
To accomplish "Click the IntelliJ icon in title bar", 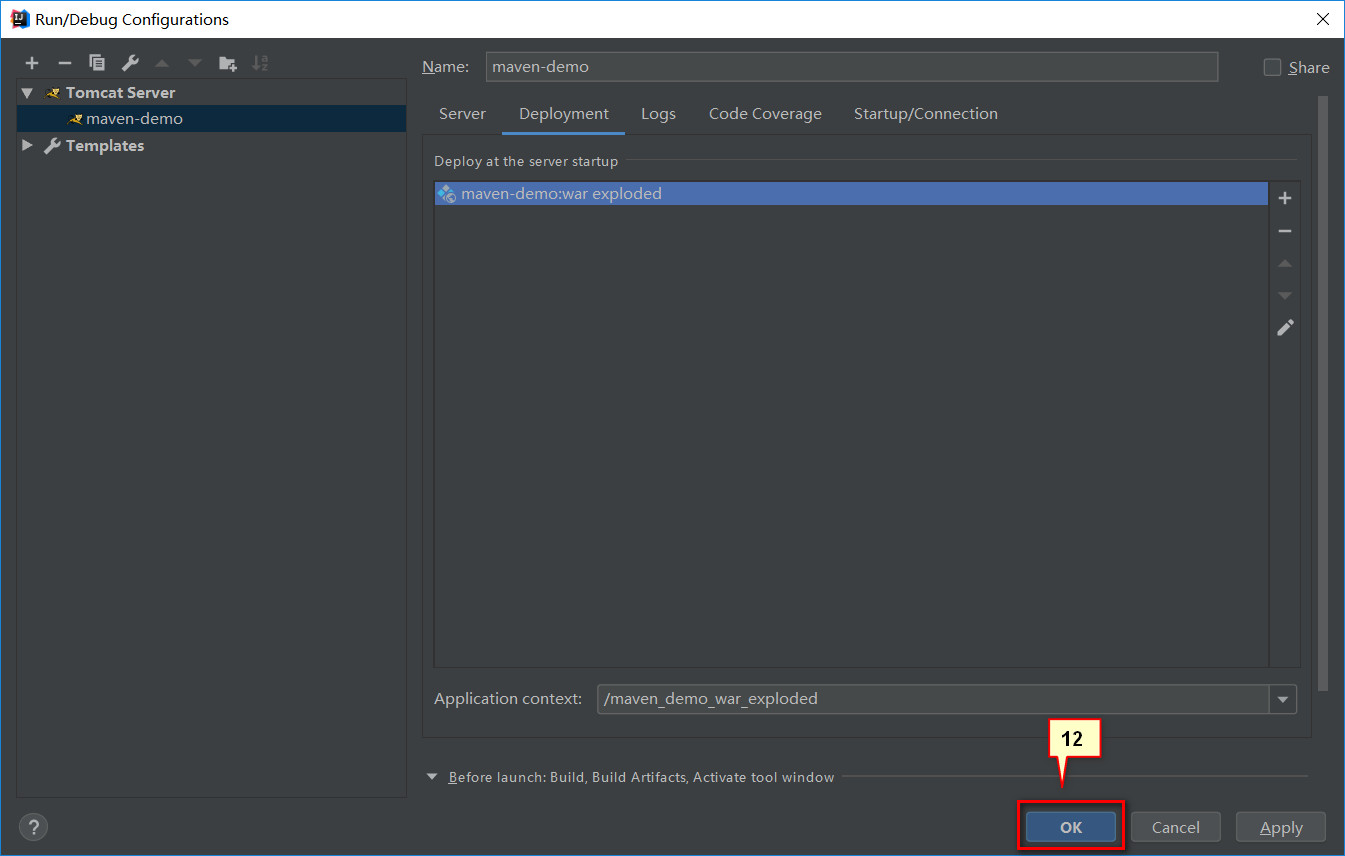I will point(19,19).
